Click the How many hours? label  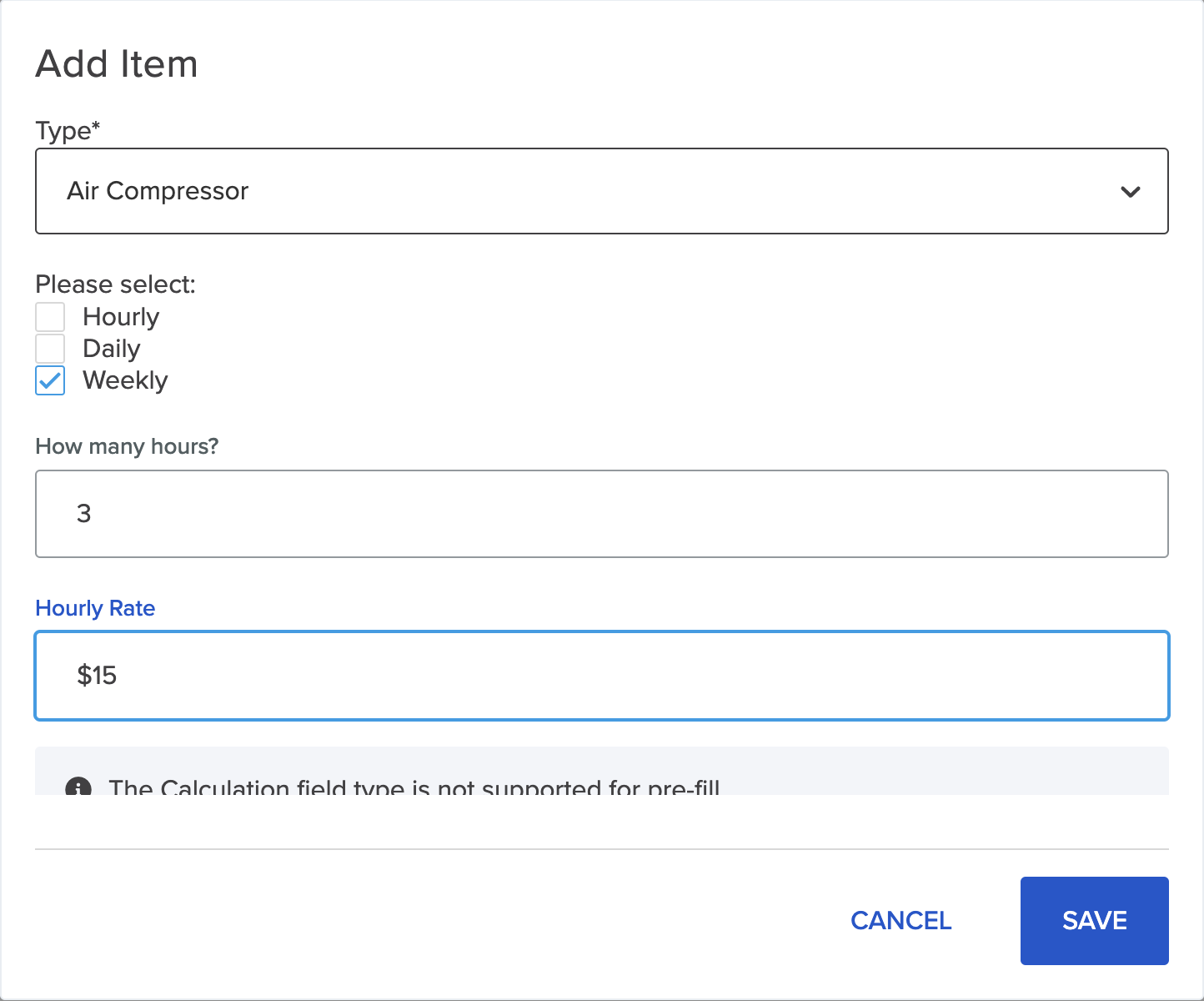tap(127, 446)
